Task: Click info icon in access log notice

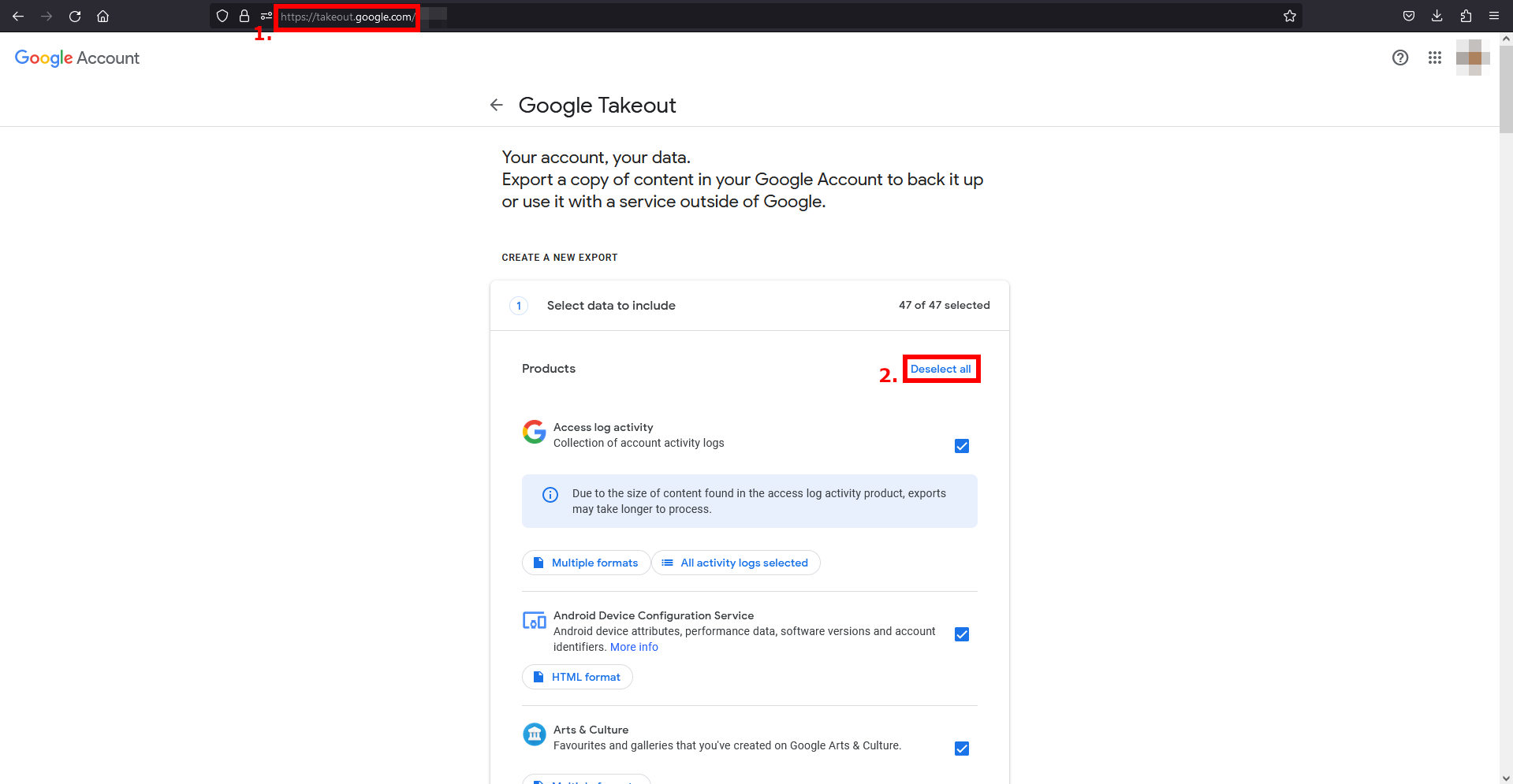Action: pyautogui.click(x=550, y=495)
